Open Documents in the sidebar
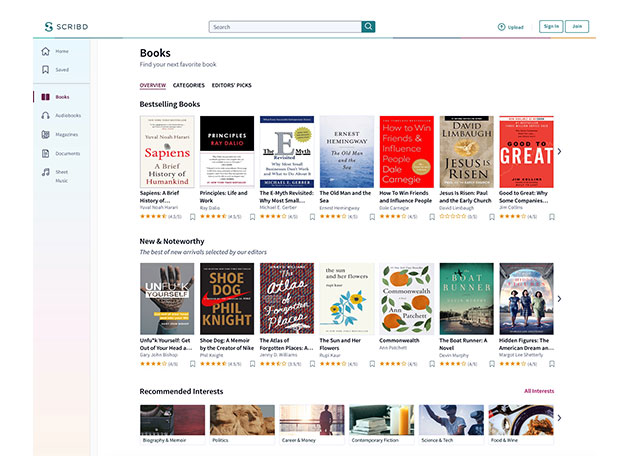This screenshot has height=473, width=630. (x=61, y=153)
